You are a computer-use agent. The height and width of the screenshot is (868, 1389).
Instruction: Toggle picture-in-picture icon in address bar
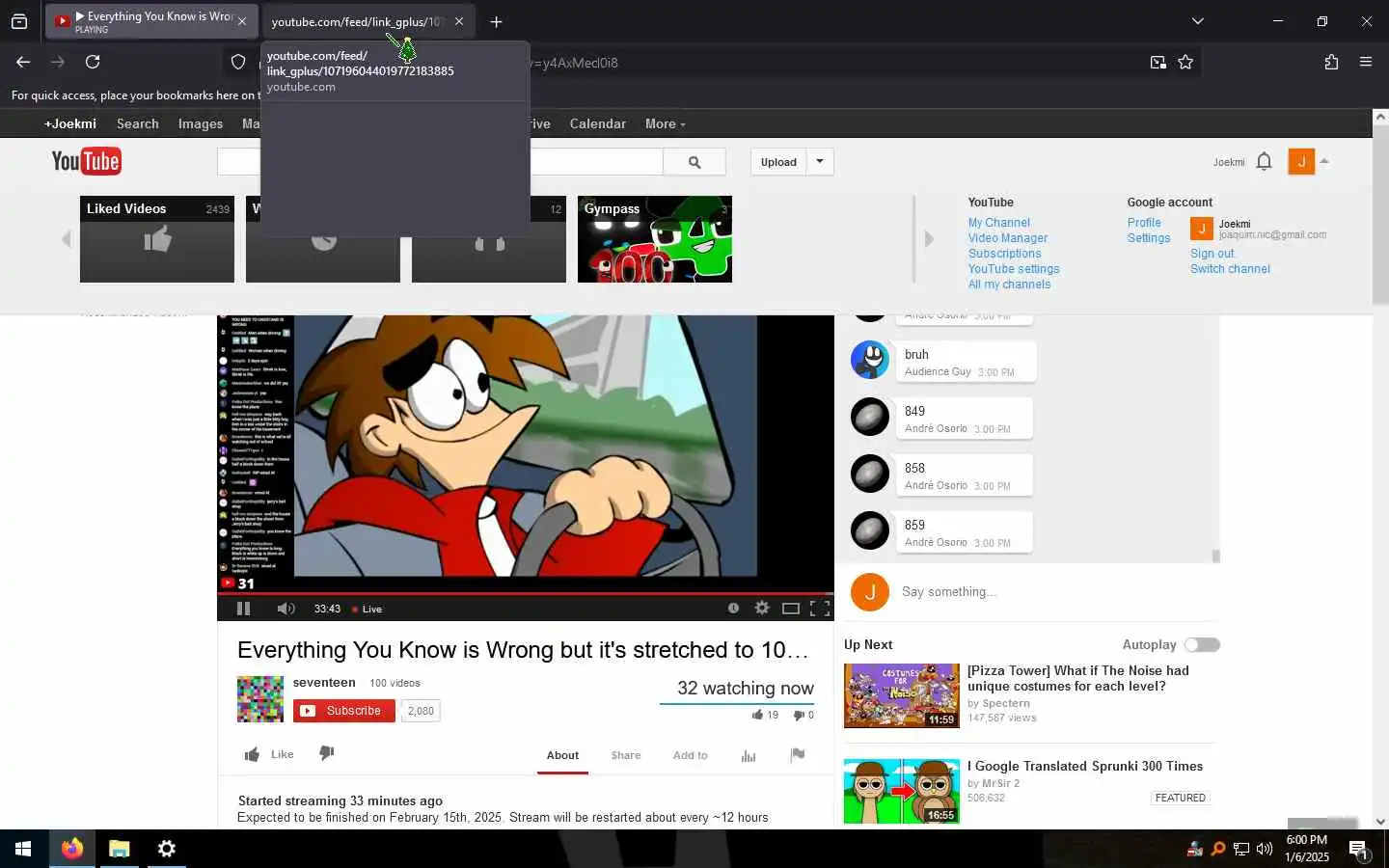pos(1157,62)
